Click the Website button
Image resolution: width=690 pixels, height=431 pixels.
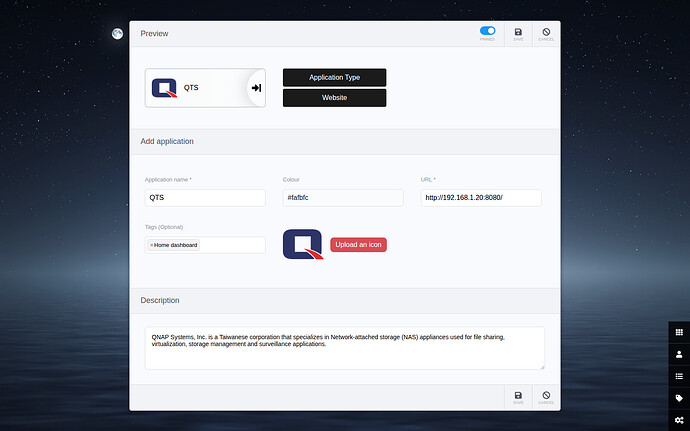[334, 98]
